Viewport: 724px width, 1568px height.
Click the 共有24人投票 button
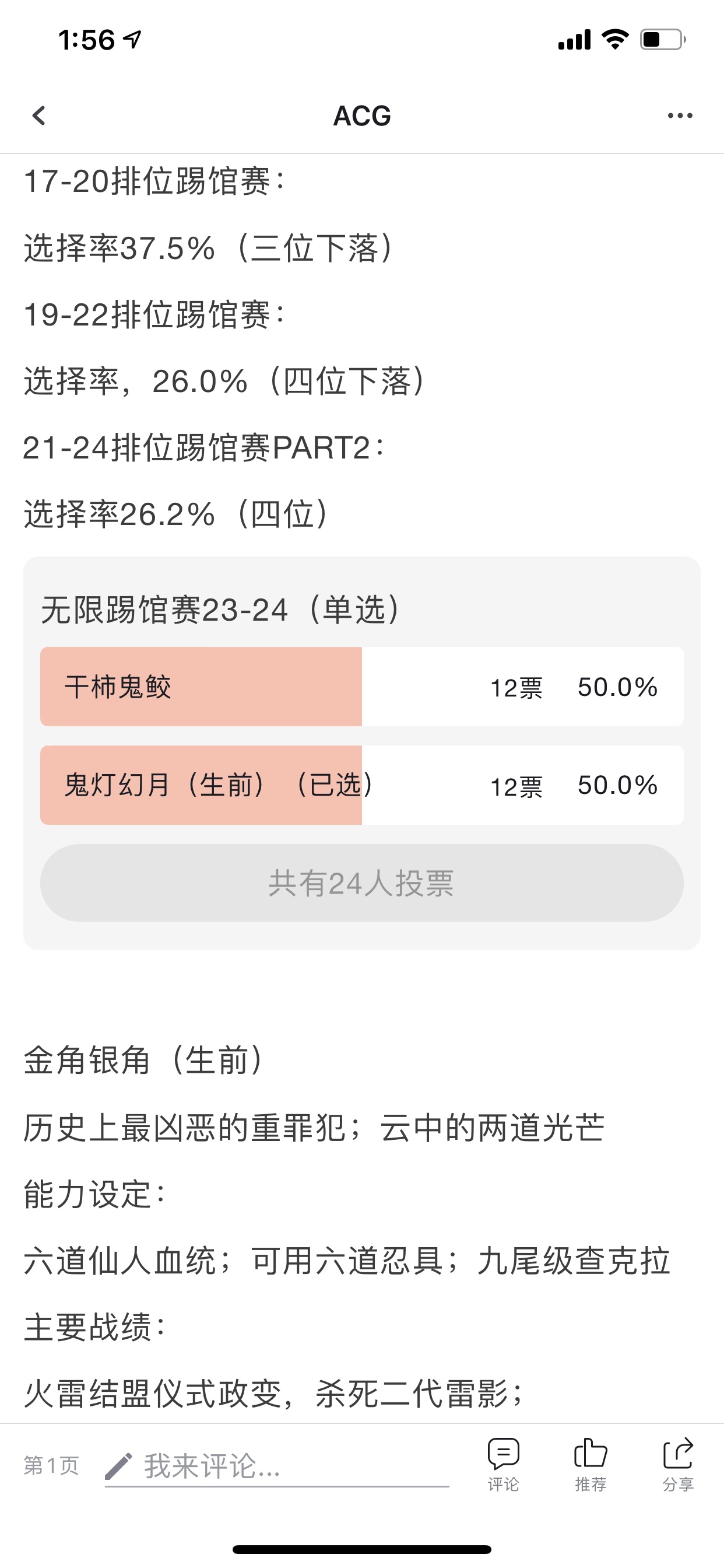(361, 883)
